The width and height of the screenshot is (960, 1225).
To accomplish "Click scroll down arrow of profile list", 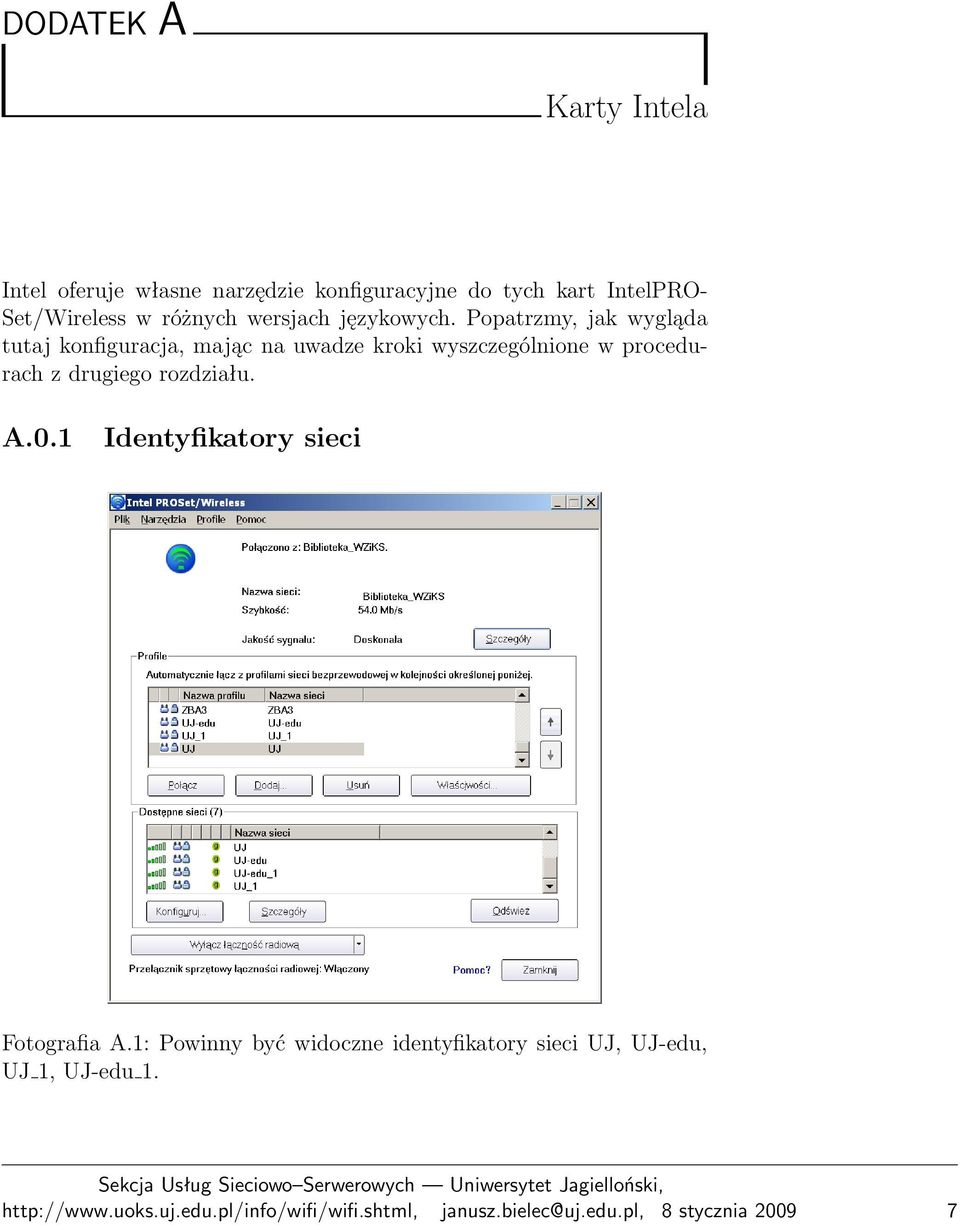I will pyautogui.click(x=522, y=761).
